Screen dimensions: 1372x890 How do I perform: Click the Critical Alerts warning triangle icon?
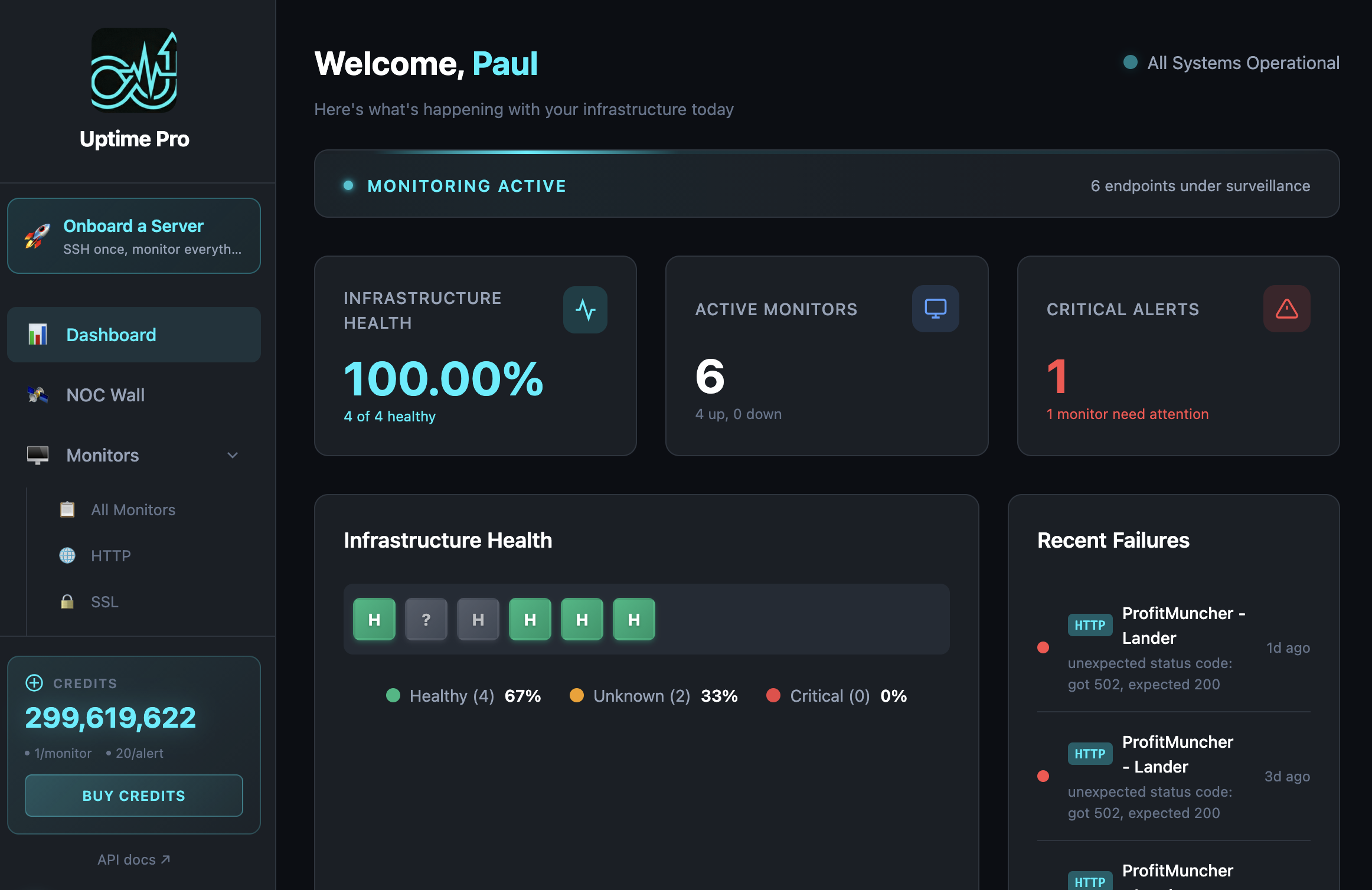pyautogui.click(x=1287, y=309)
